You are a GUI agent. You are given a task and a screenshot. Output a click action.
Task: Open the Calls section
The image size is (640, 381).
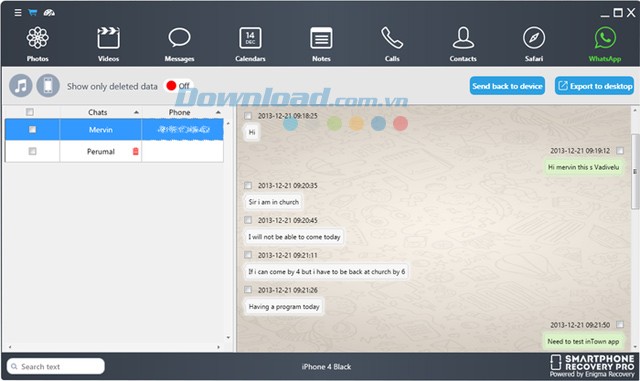point(392,44)
